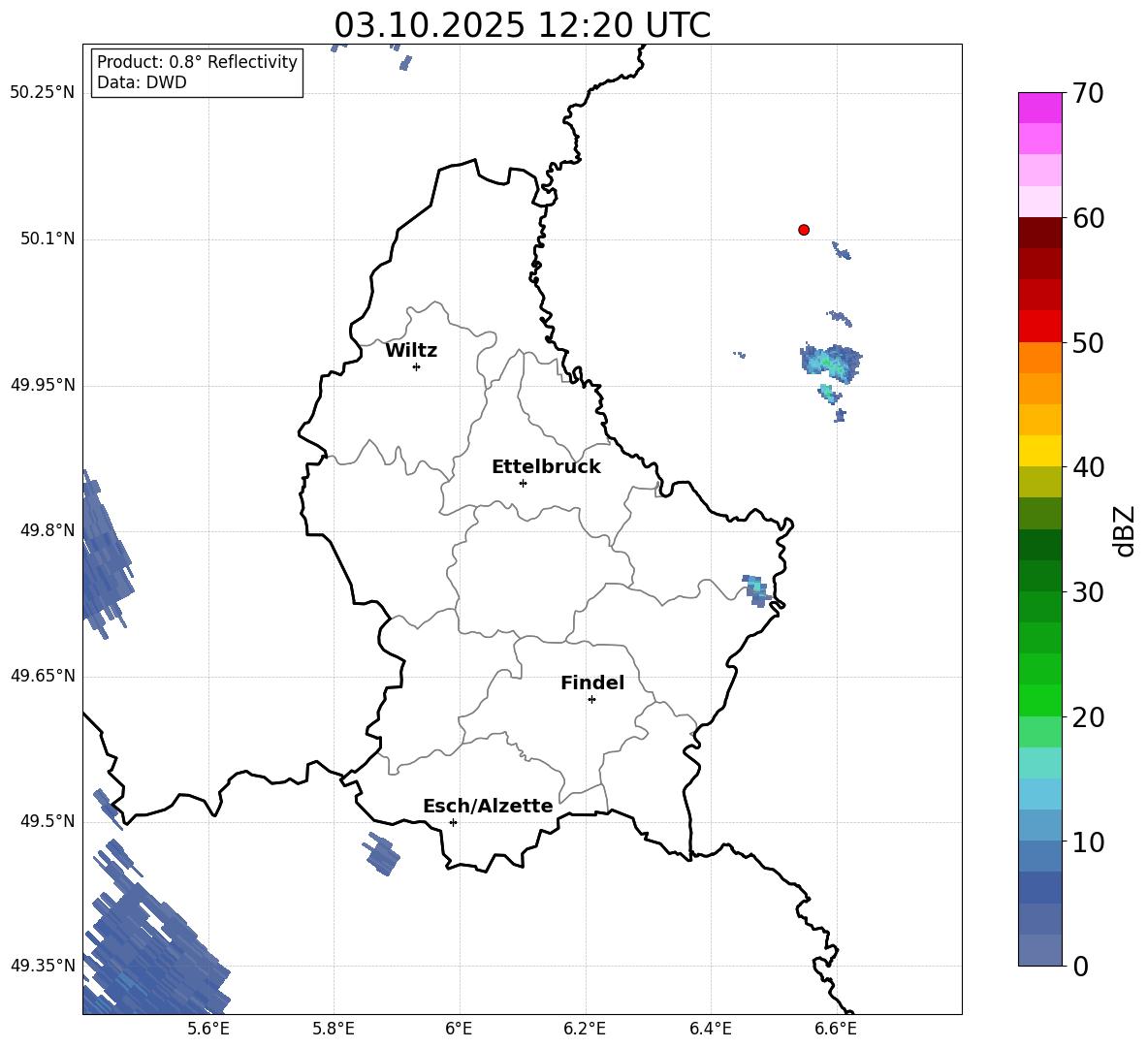Screen dimensions: 1148x1048
Task: Select the Wiltz label
Action: (411, 351)
